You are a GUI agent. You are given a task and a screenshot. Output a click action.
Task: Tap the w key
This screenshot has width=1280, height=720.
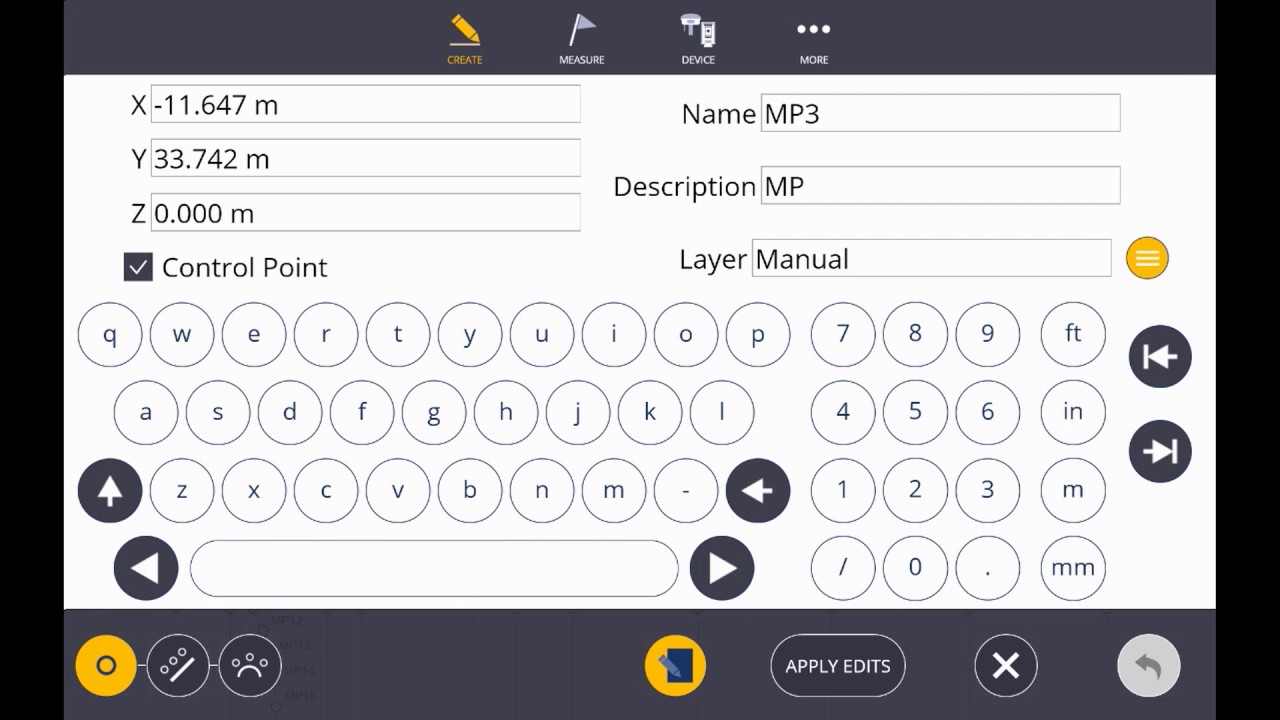(x=182, y=334)
